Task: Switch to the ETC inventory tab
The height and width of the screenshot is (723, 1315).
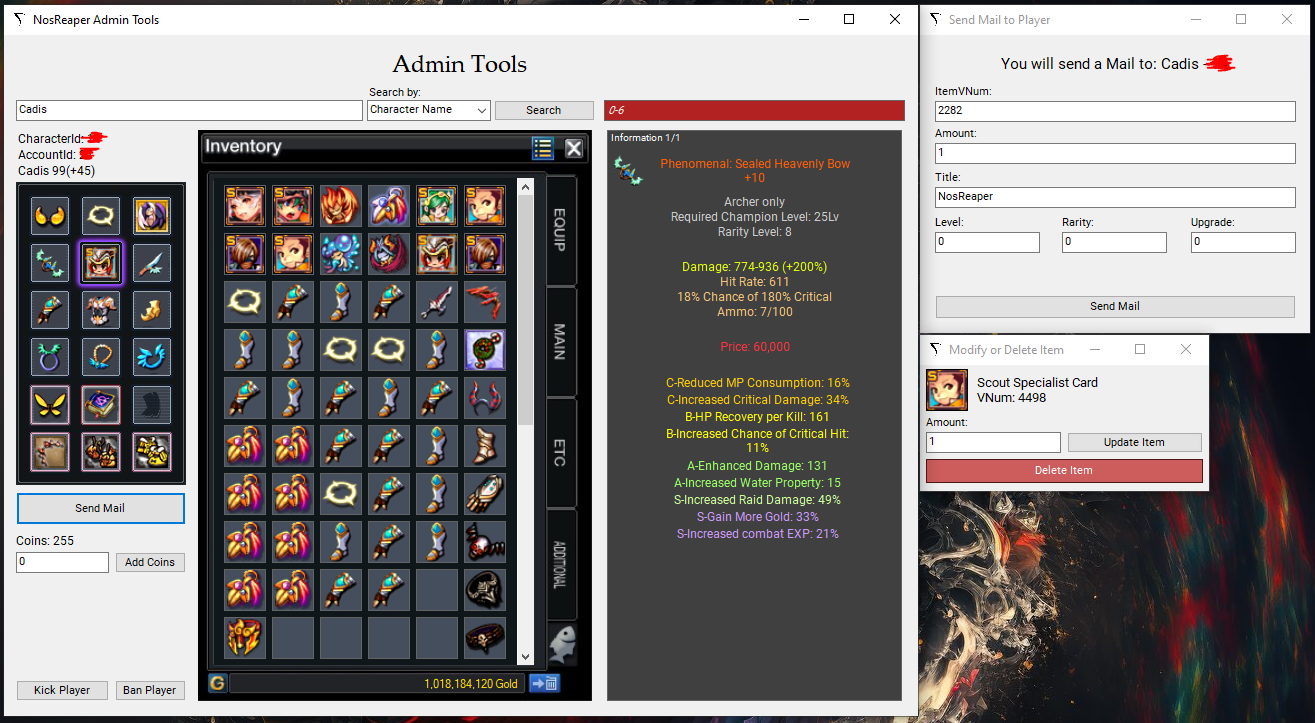Action: pos(561,452)
